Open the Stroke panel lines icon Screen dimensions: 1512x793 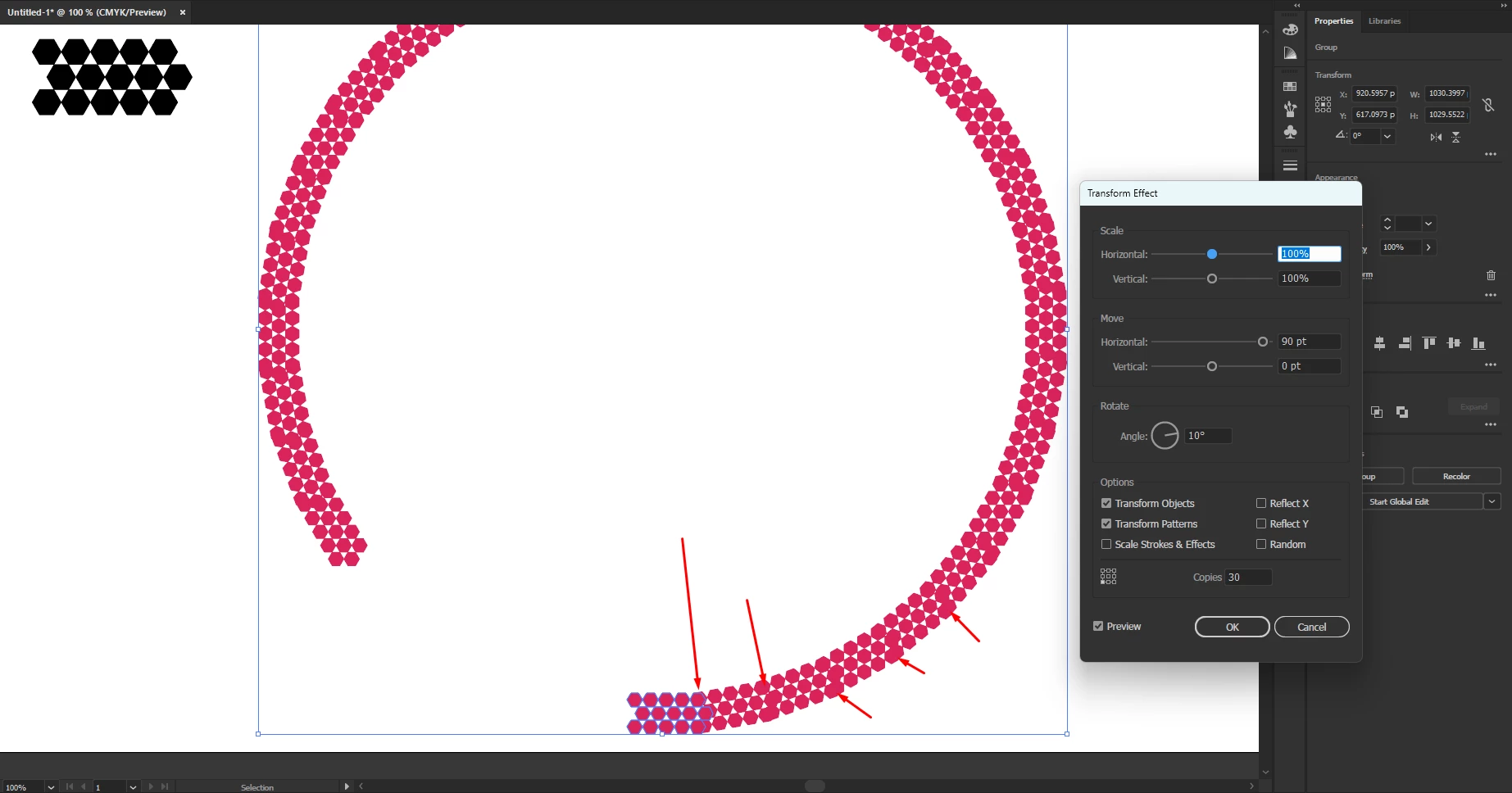pyautogui.click(x=1290, y=165)
